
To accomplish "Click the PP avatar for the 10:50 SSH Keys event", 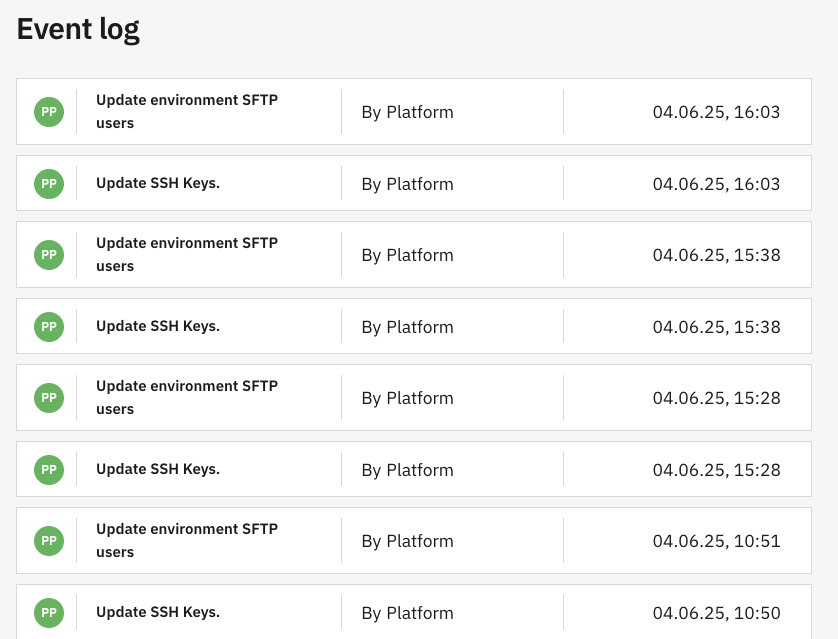I will tap(49, 613).
